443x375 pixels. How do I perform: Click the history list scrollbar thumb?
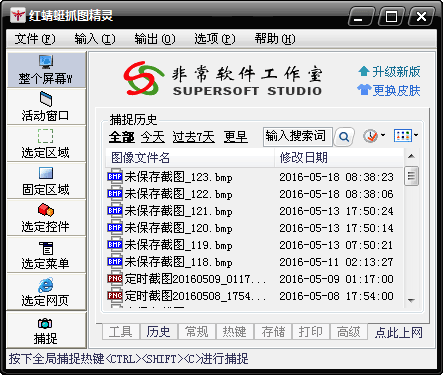(x=411, y=176)
